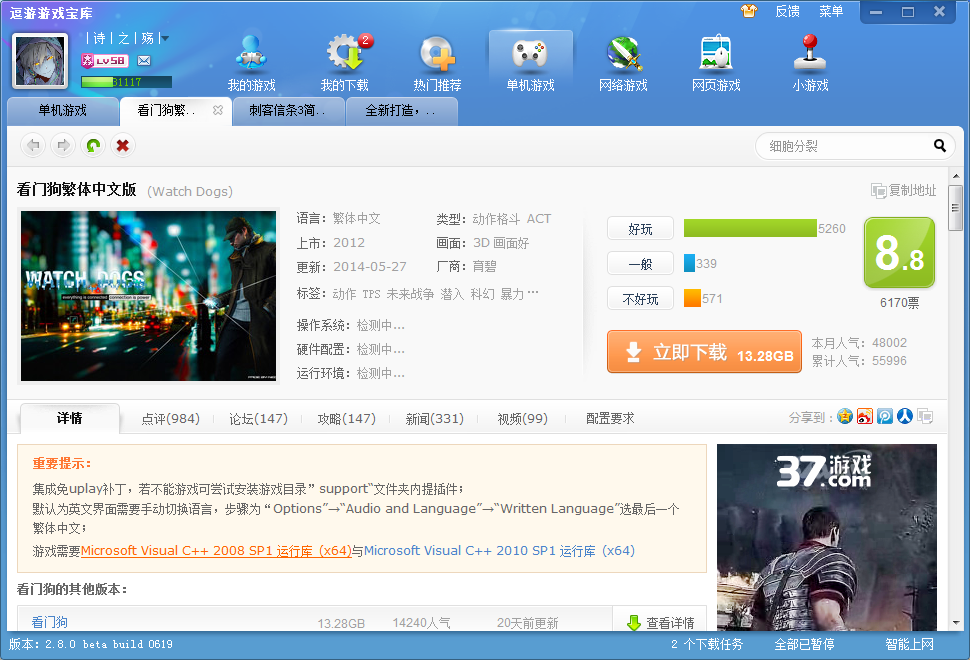
Task: Select 单机游戏 gamepad icon in top navigation
Action: (x=530, y=63)
